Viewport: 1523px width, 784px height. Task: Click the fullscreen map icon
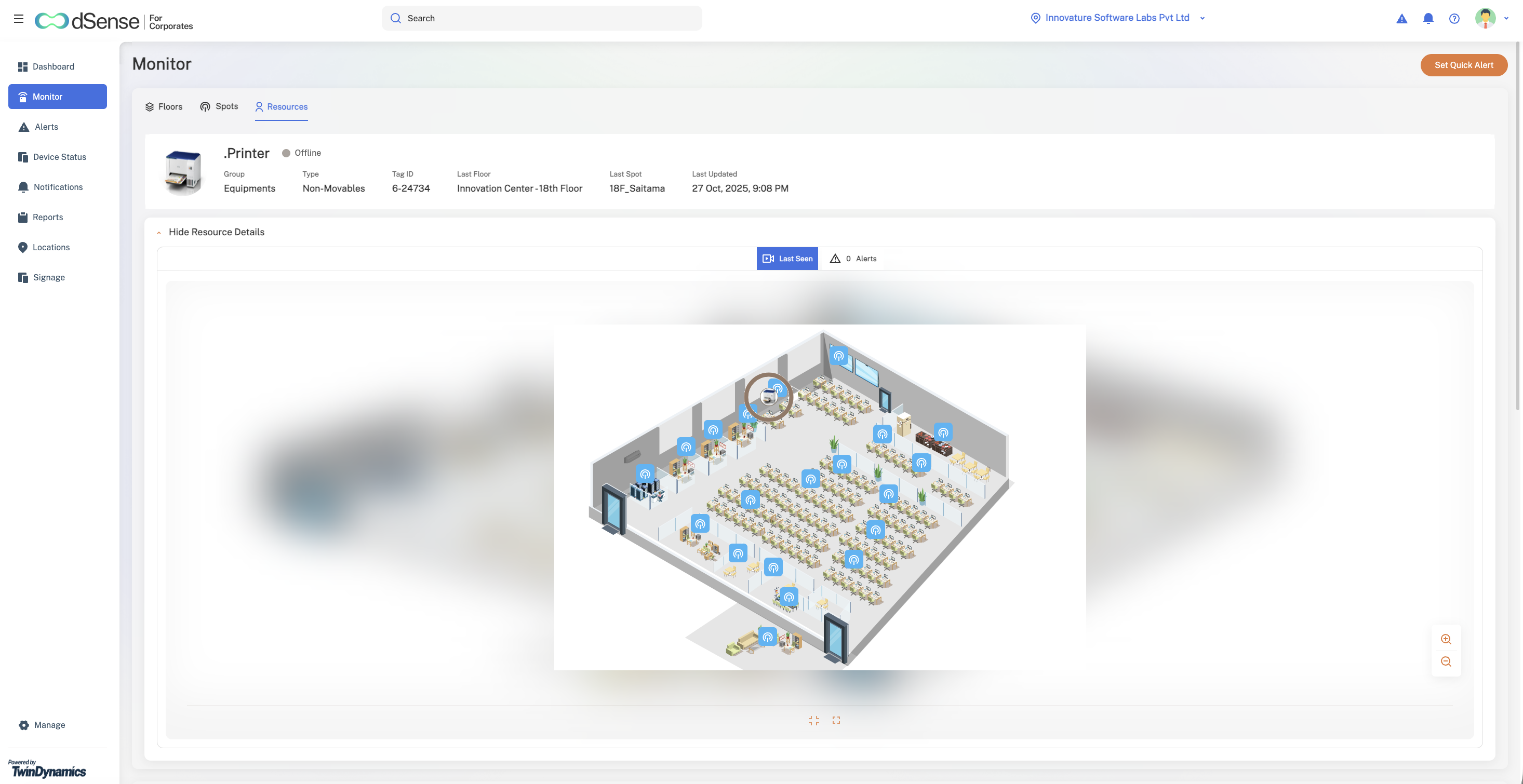coord(836,720)
